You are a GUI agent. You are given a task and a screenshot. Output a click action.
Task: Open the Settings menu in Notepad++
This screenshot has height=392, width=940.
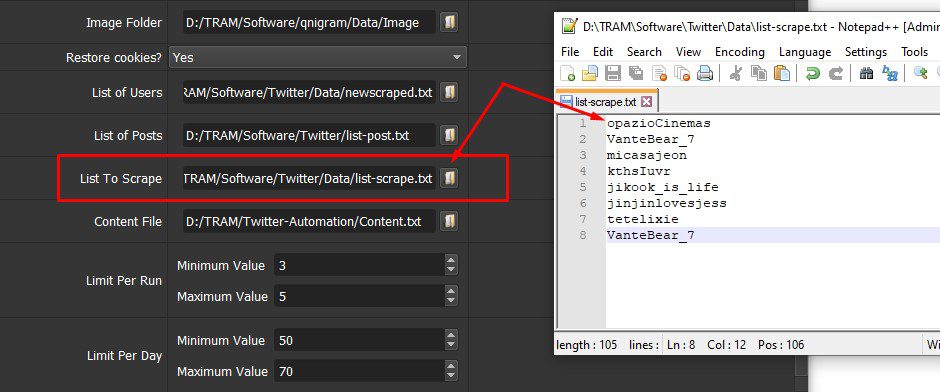click(866, 52)
